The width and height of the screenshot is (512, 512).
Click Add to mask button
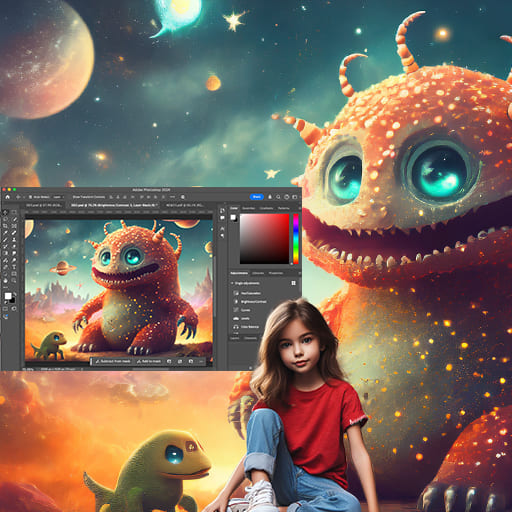(x=149, y=361)
